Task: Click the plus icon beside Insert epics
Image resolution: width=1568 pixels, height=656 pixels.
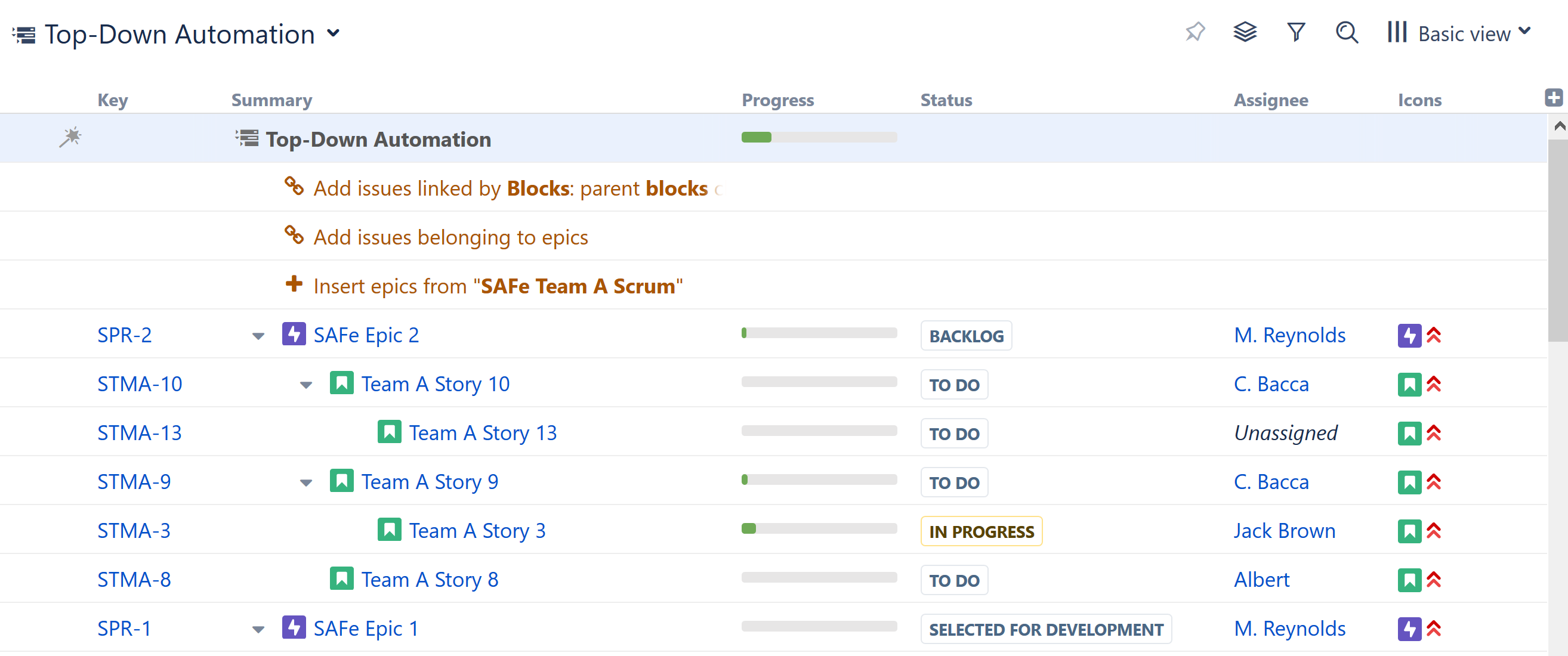Action: (x=294, y=284)
